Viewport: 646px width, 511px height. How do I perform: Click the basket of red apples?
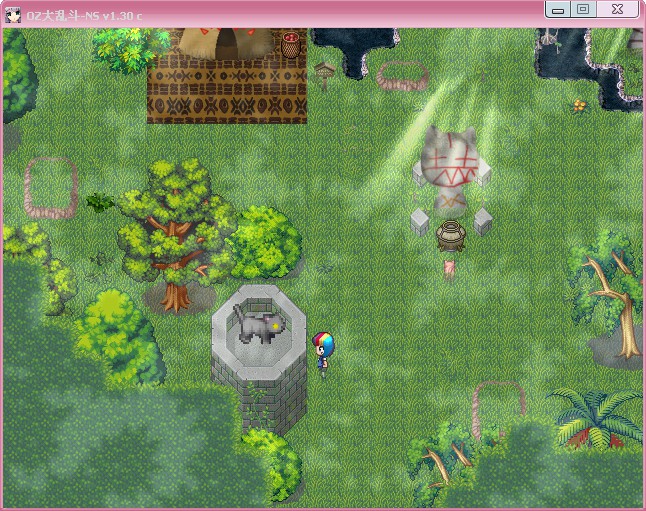tap(291, 44)
